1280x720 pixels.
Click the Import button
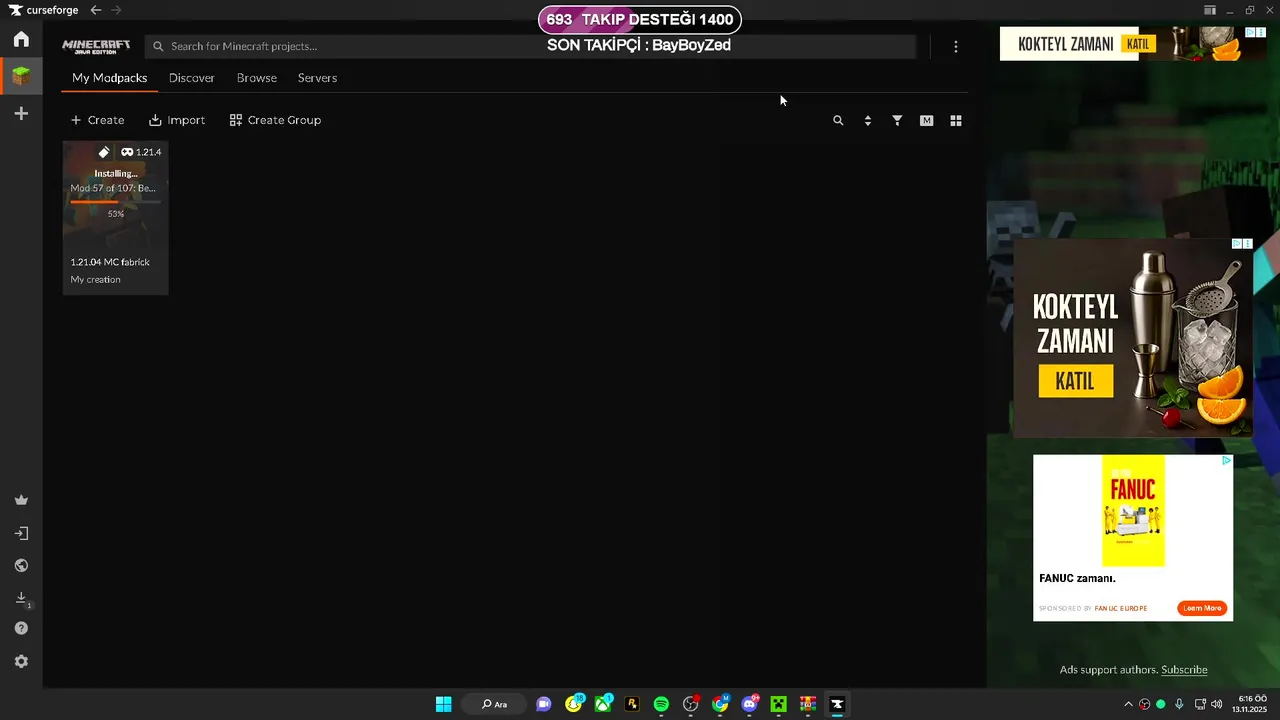pyautogui.click(x=177, y=120)
